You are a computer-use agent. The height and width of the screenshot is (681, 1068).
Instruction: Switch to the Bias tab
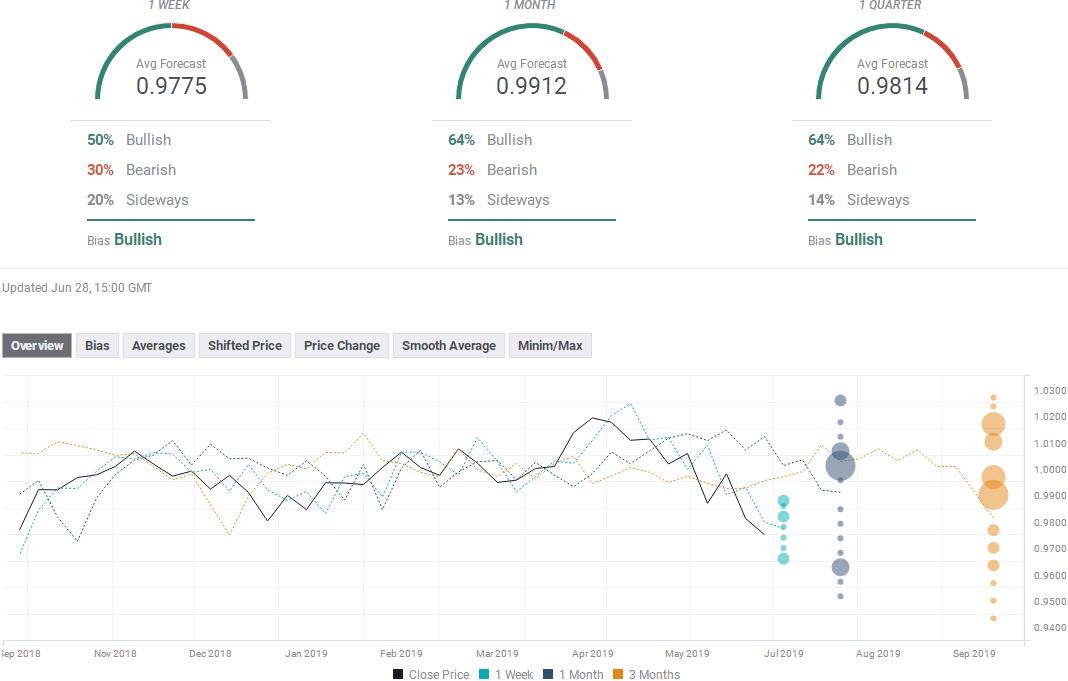click(x=97, y=346)
